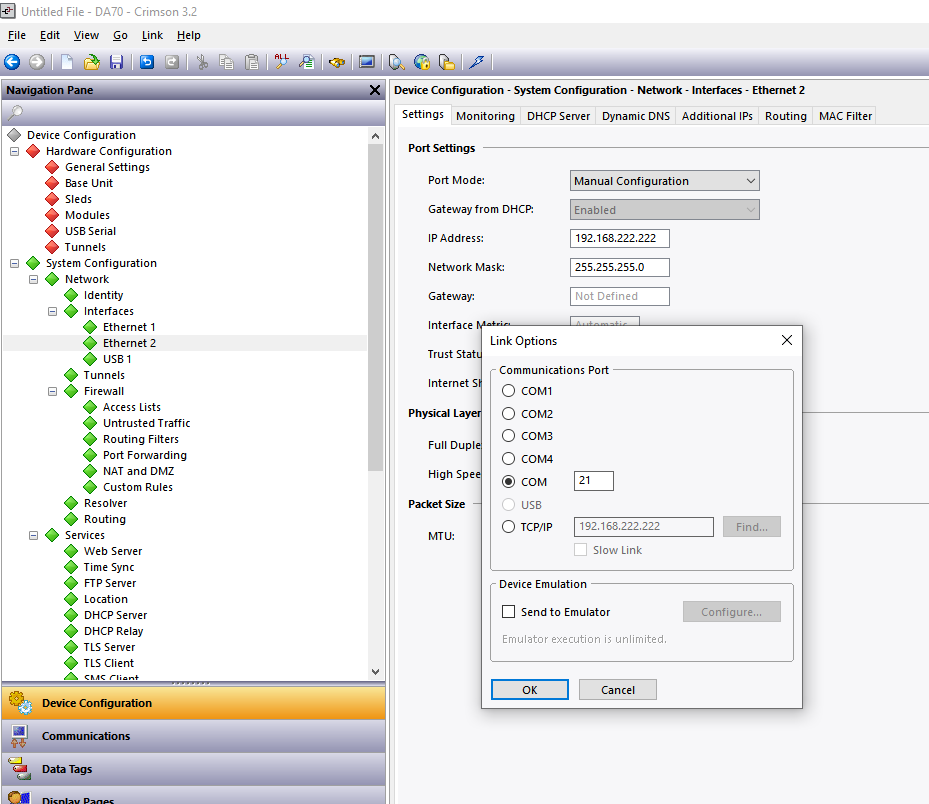Click the red diamond icon beside USB Serial
This screenshot has width=929, height=804.
coord(52,231)
